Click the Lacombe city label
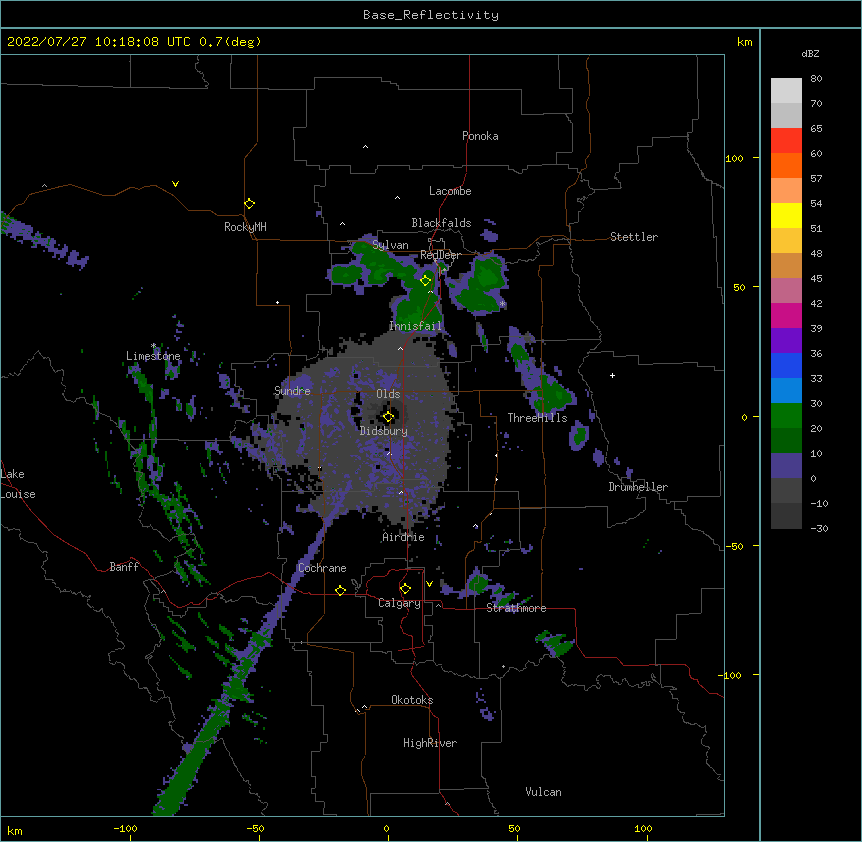The width and height of the screenshot is (862, 842). [x=450, y=191]
